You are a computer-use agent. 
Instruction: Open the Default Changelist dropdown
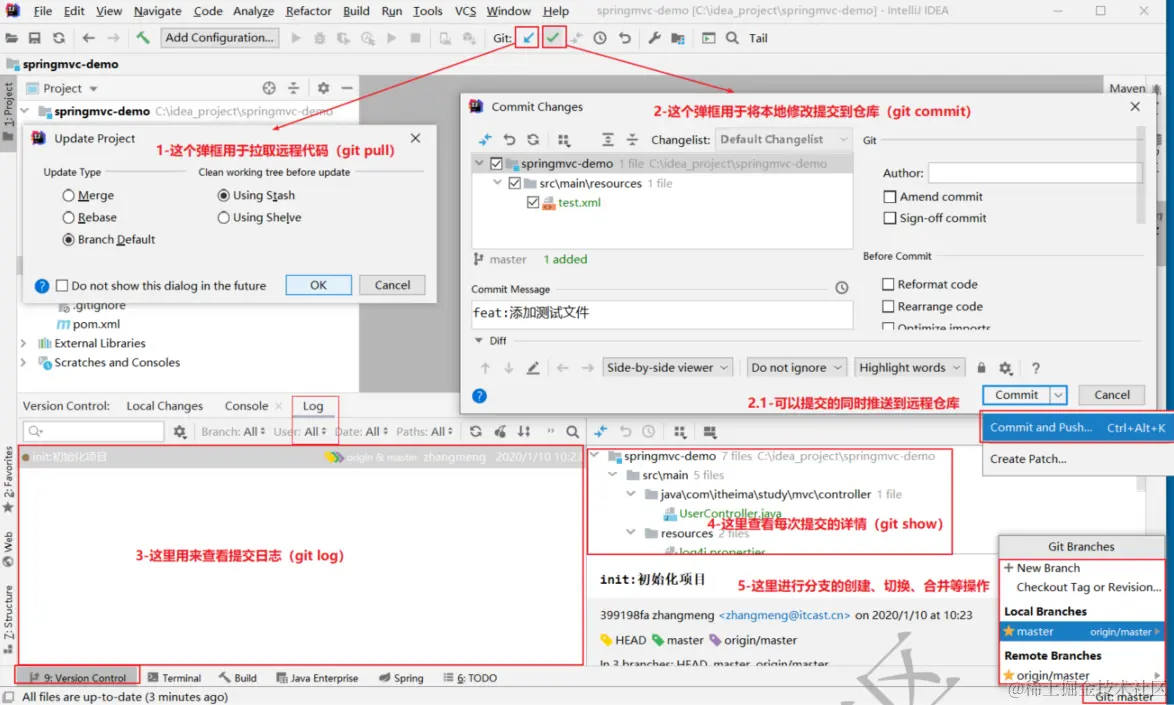coord(783,139)
